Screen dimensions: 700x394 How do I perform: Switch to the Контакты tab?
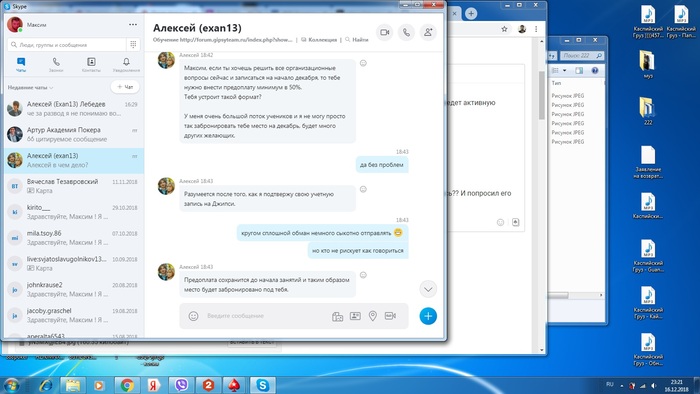coord(91,65)
